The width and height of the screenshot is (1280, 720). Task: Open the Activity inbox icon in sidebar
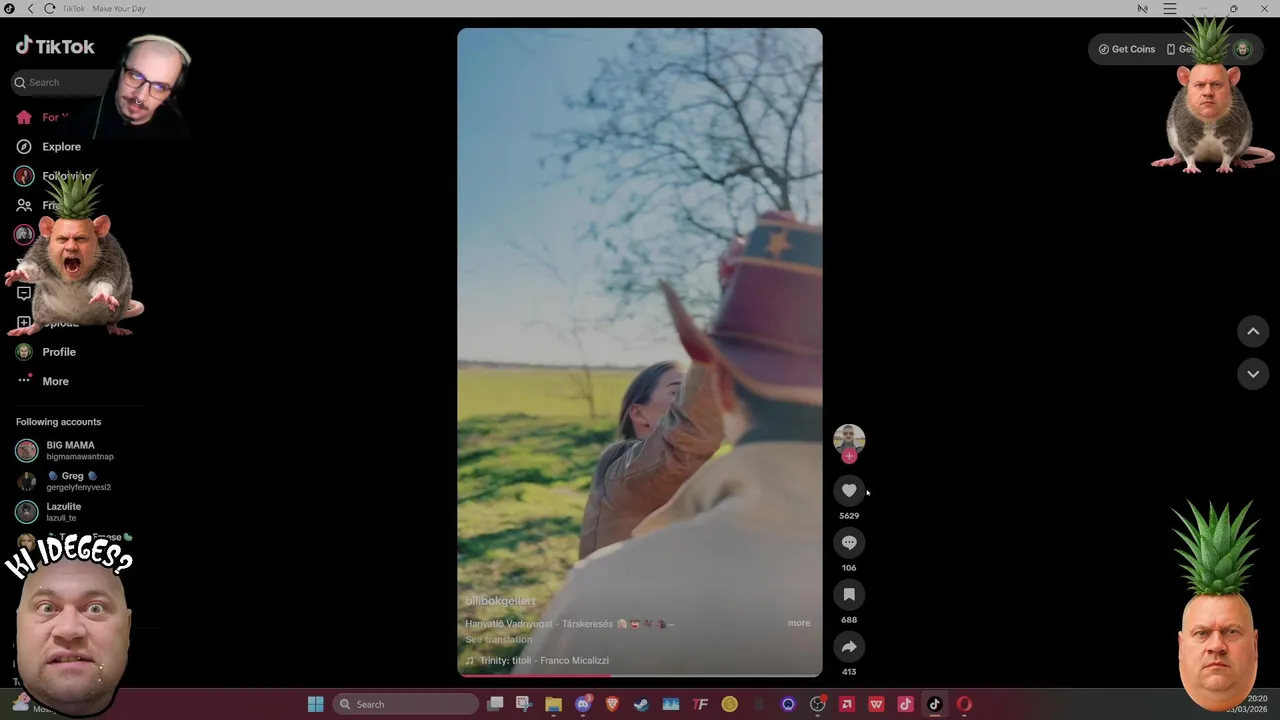(24, 293)
